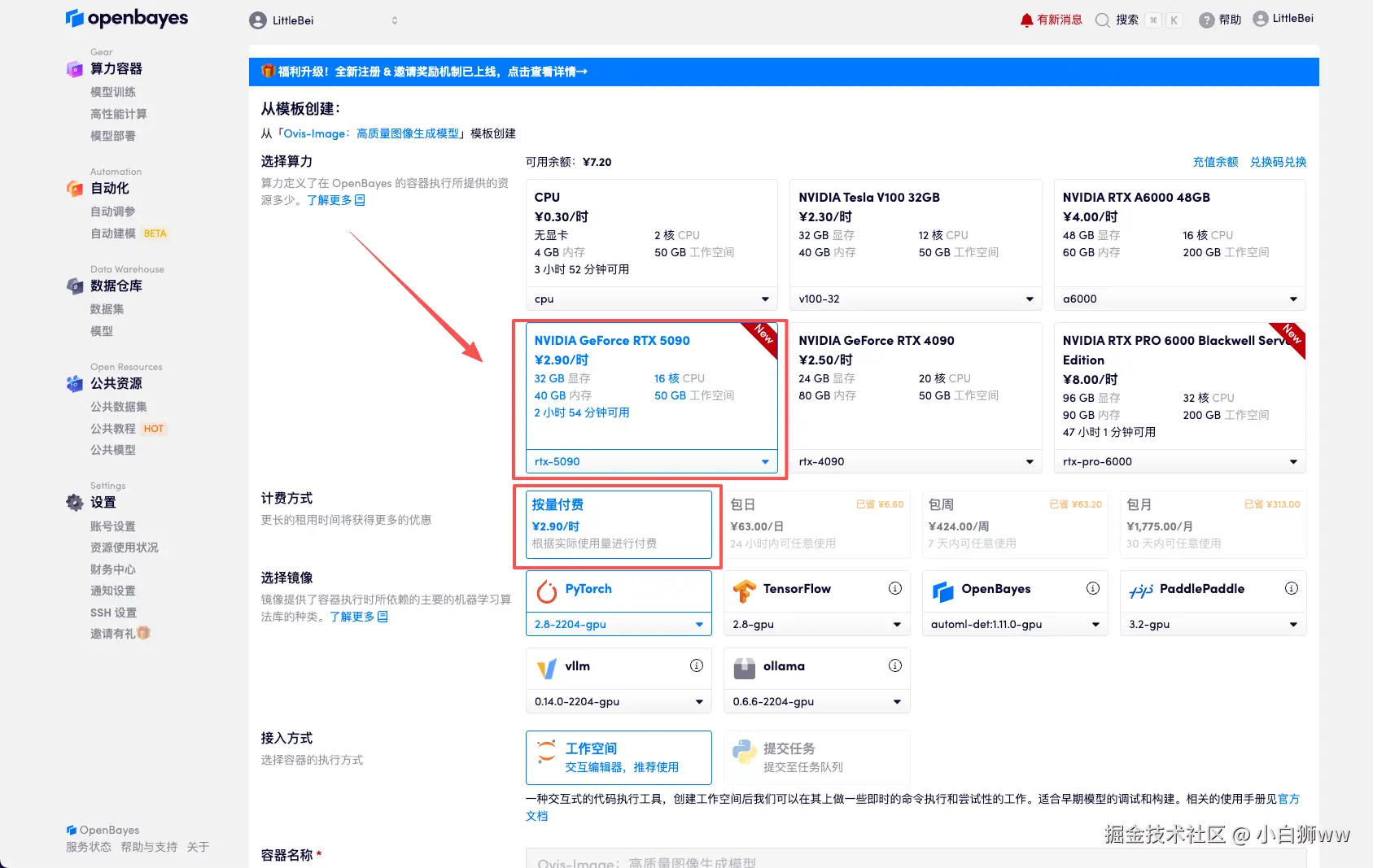The image size is (1373, 868).
Task: Select 提交任务 task queue access mode
Action: pyautogui.click(x=816, y=757)
